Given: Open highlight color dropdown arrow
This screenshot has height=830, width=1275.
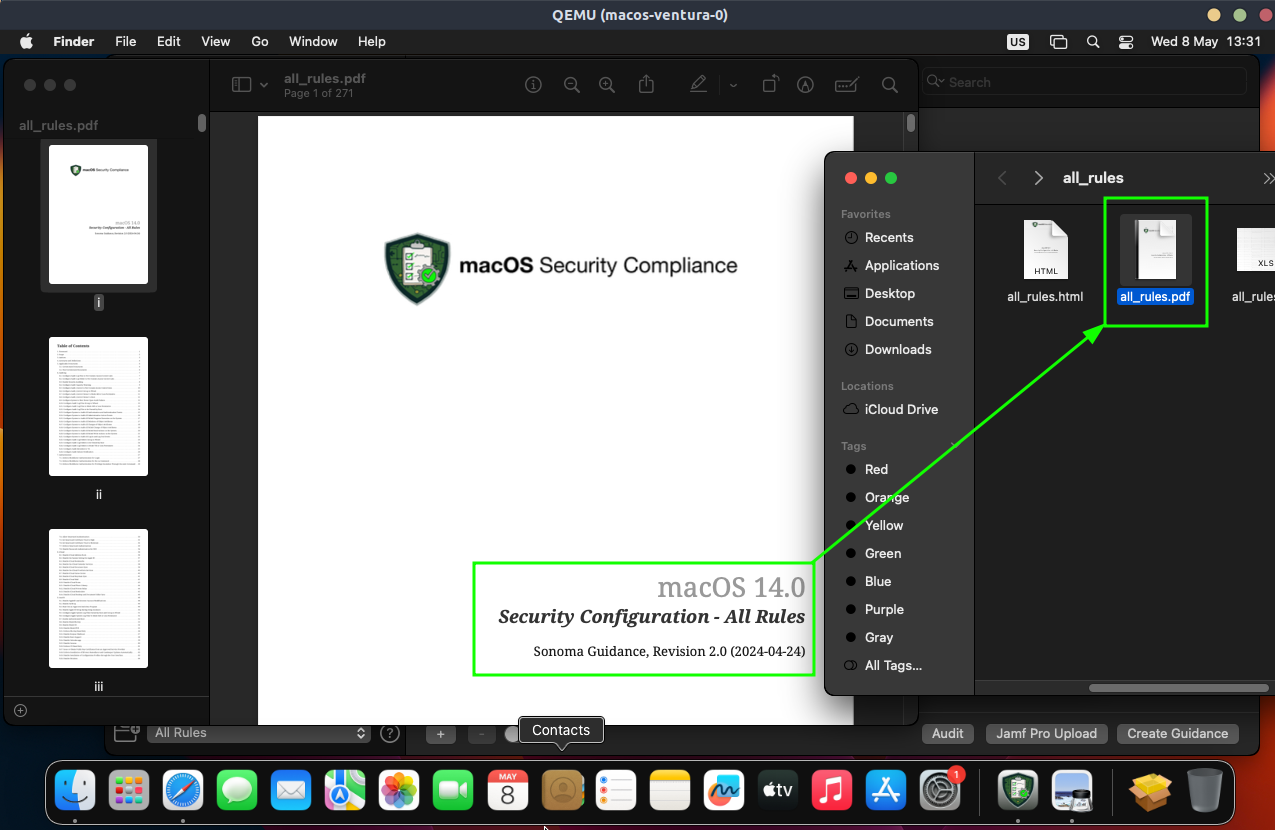Looking at the screenshot, I should click(733, 85).
